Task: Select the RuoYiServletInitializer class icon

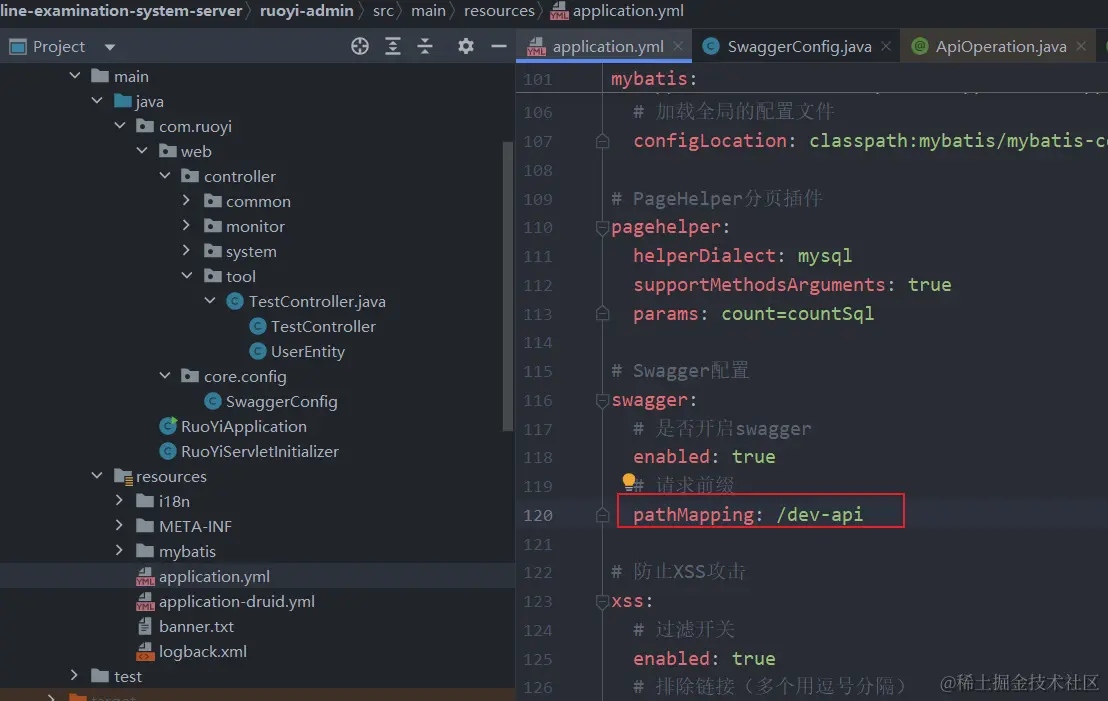Action: pos(168,451)
